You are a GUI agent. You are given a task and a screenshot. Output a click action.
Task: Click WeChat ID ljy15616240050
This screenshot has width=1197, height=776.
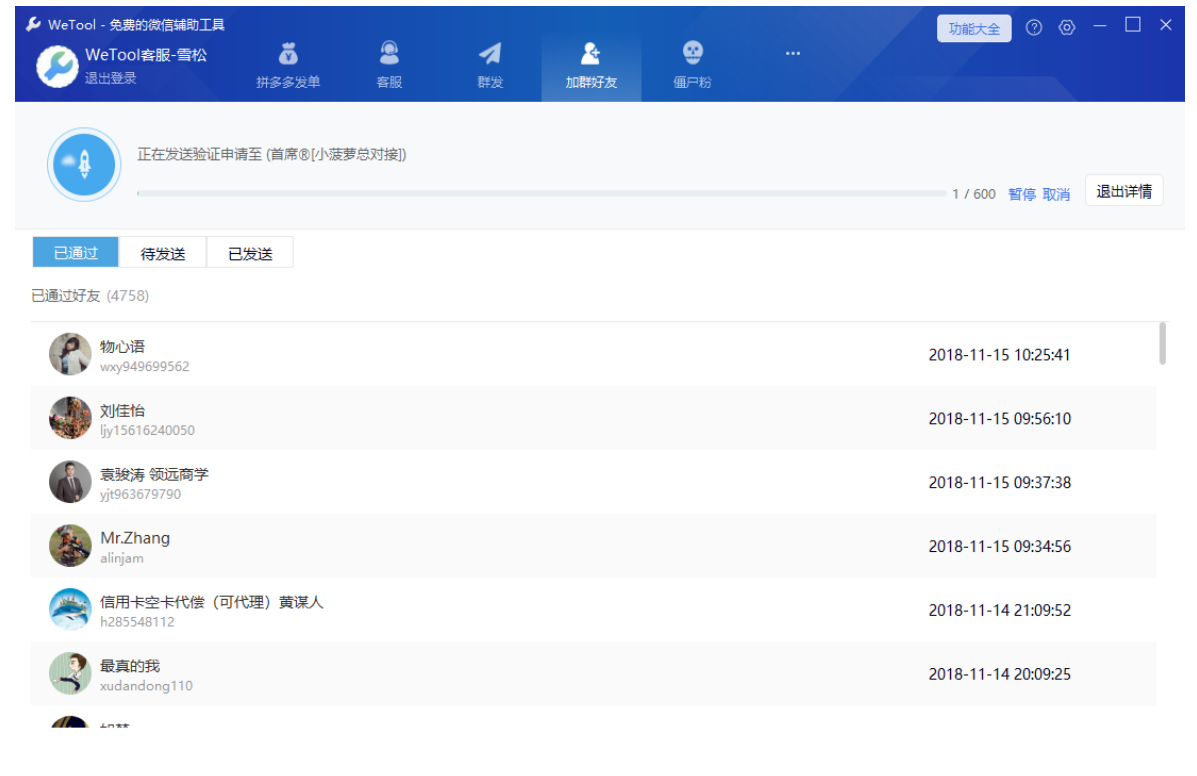point(147,430)
